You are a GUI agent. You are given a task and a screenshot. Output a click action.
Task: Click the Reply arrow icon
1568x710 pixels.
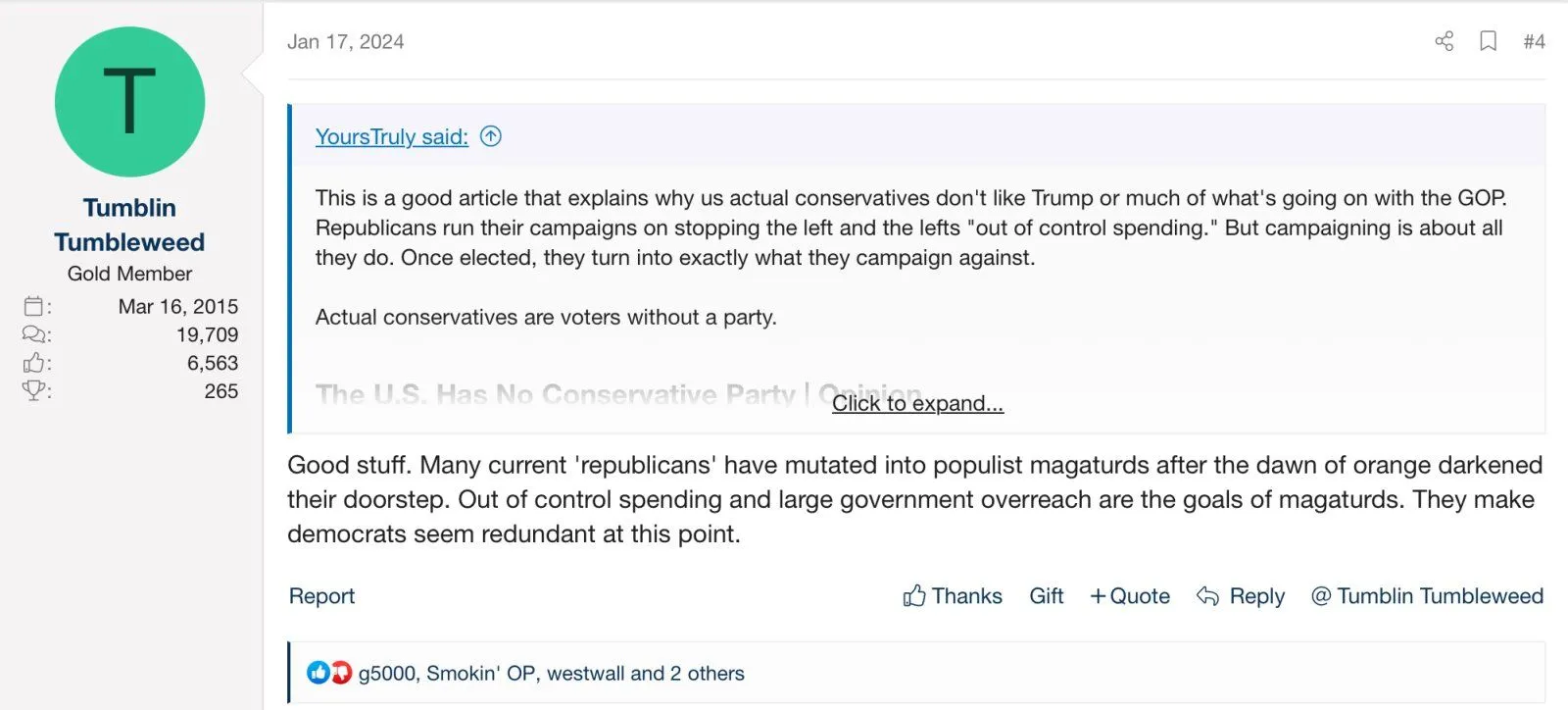click(x=1207, y=596)
